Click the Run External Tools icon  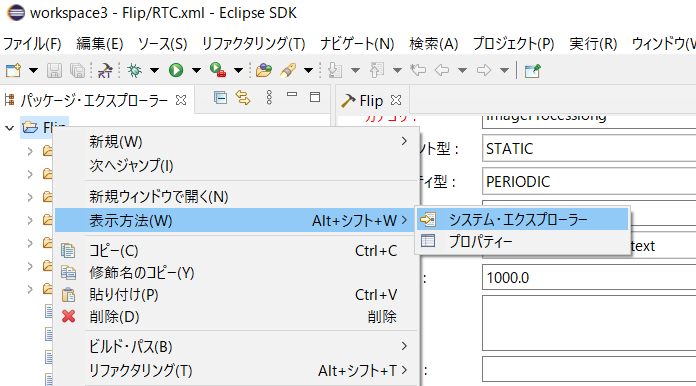218,70
